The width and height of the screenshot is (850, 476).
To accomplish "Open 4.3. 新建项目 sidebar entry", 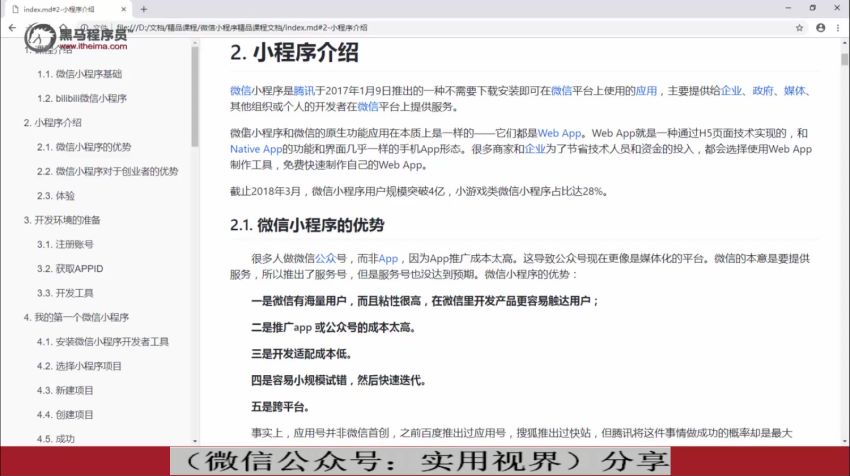I will pos(65,390).
